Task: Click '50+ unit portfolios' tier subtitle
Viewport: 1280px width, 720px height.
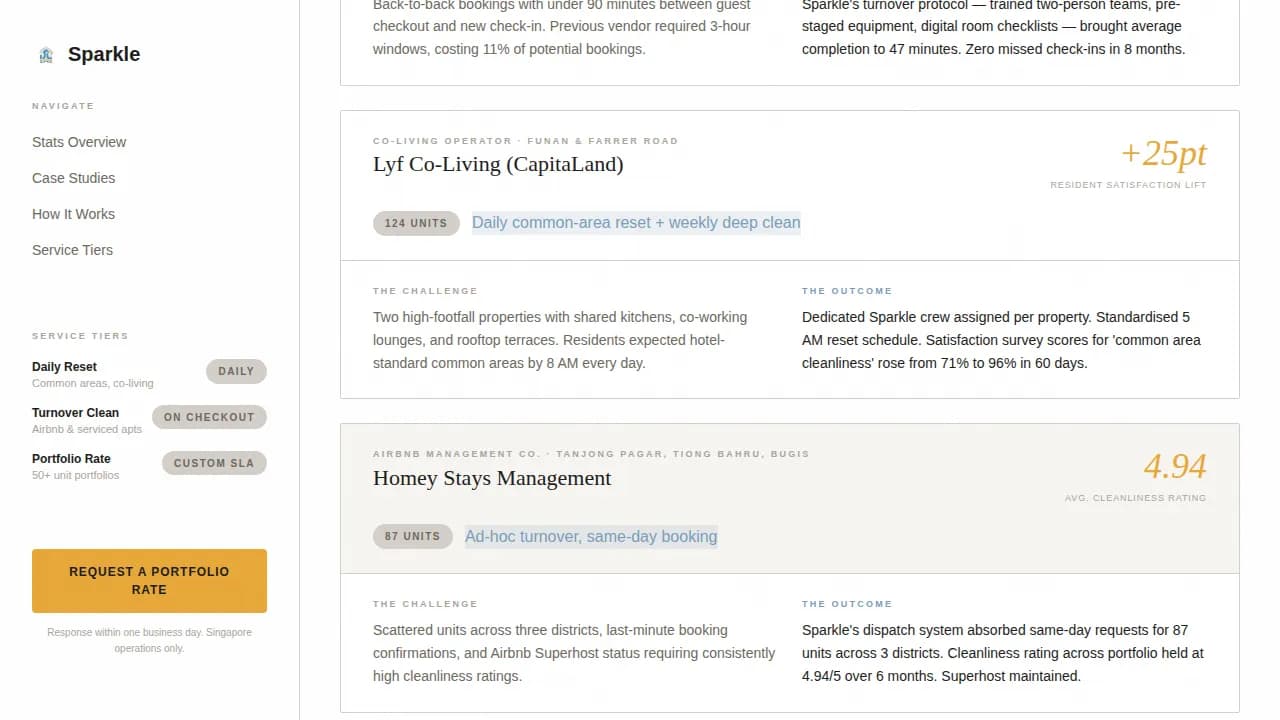Action: pos(75,475)
